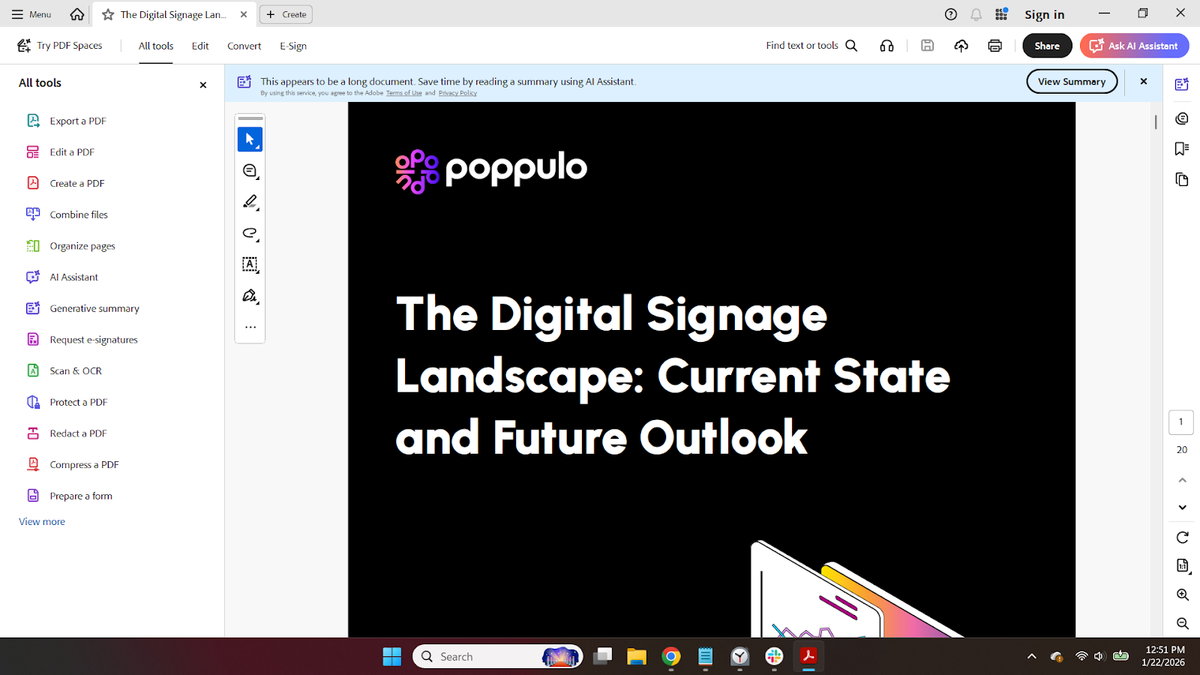The width and height of the screenshot is (1200, 675).
Task: Show hidden system tray icons
Action: (1031, 657)
